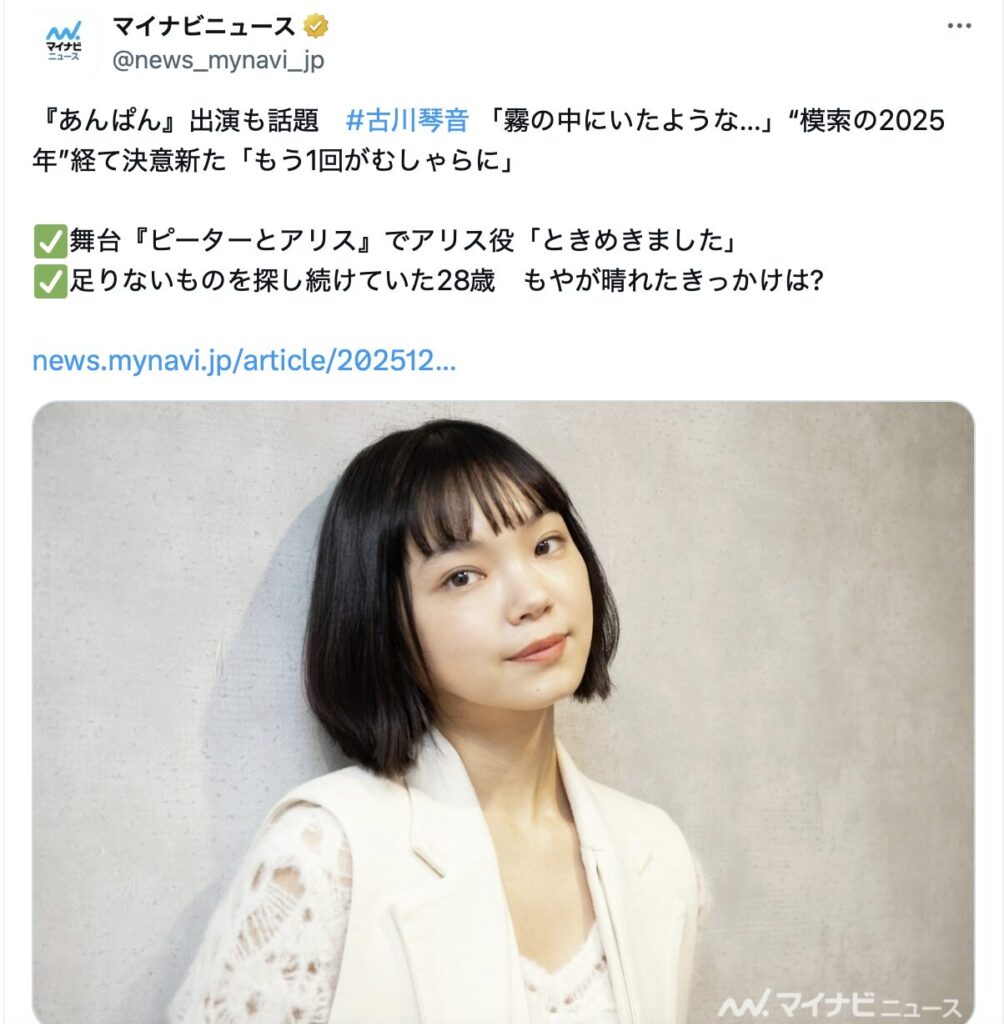Open the attached portrait photo
The height and width of the screenshot is (1024, 1004).
tap(503, 712)
